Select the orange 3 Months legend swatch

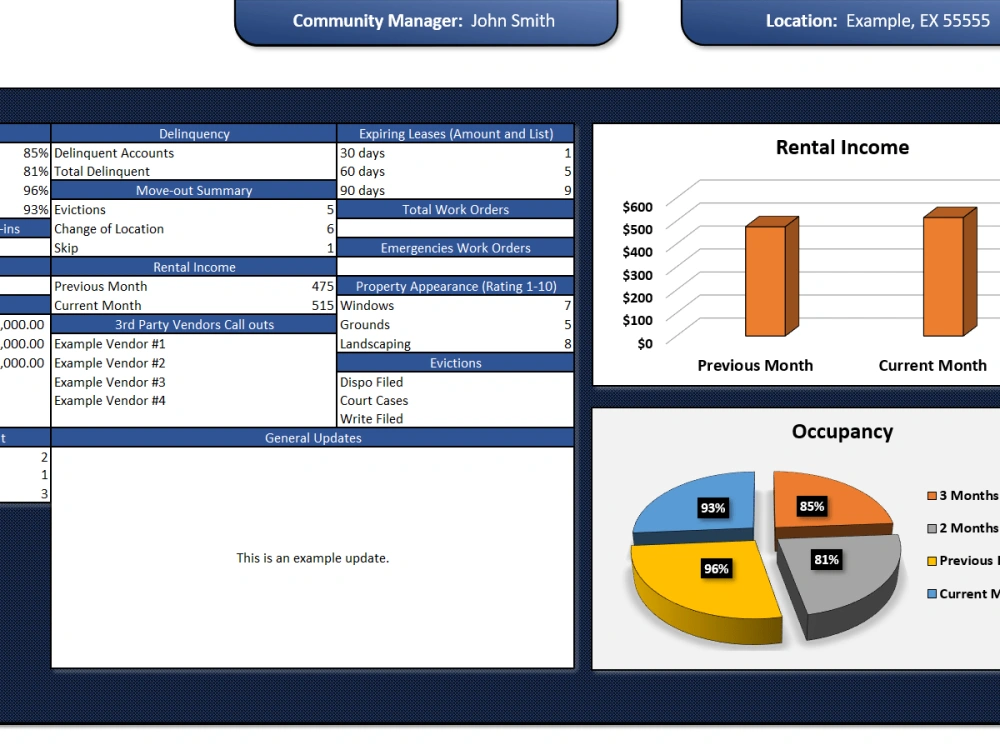[x=934, y=495]
